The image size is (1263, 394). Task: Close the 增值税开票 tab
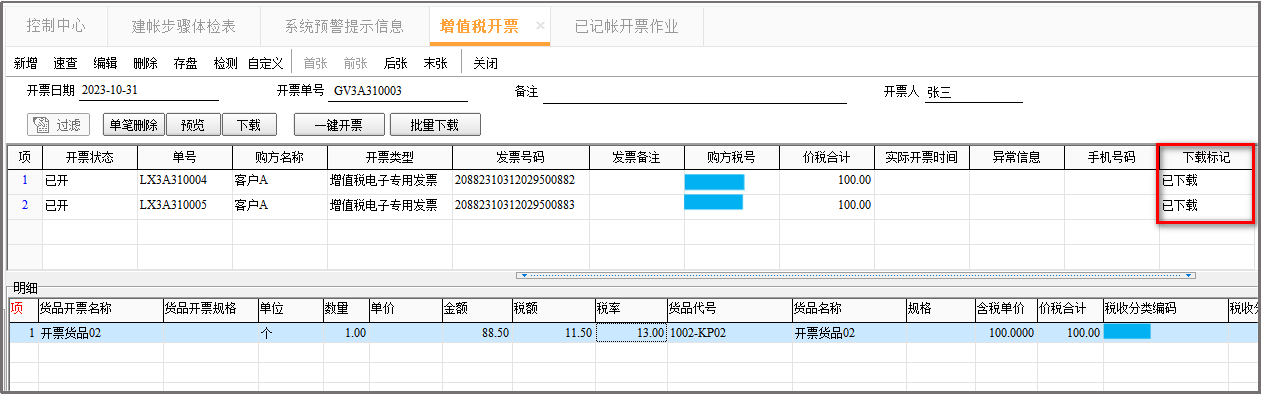540,27
